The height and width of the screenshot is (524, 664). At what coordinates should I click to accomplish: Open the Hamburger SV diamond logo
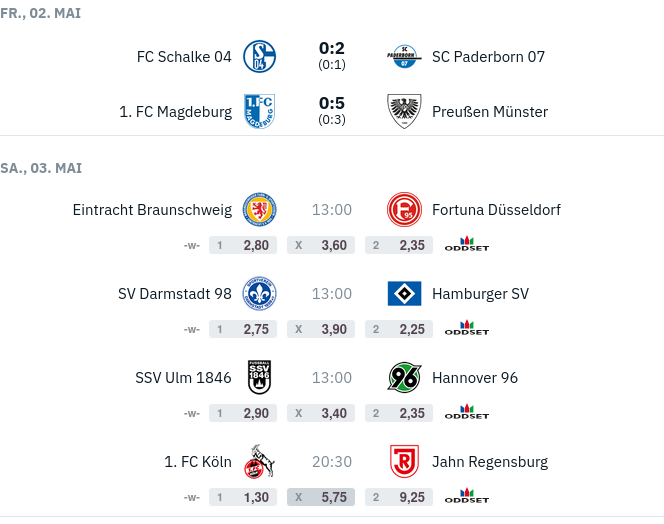click(x=404, y=294)
